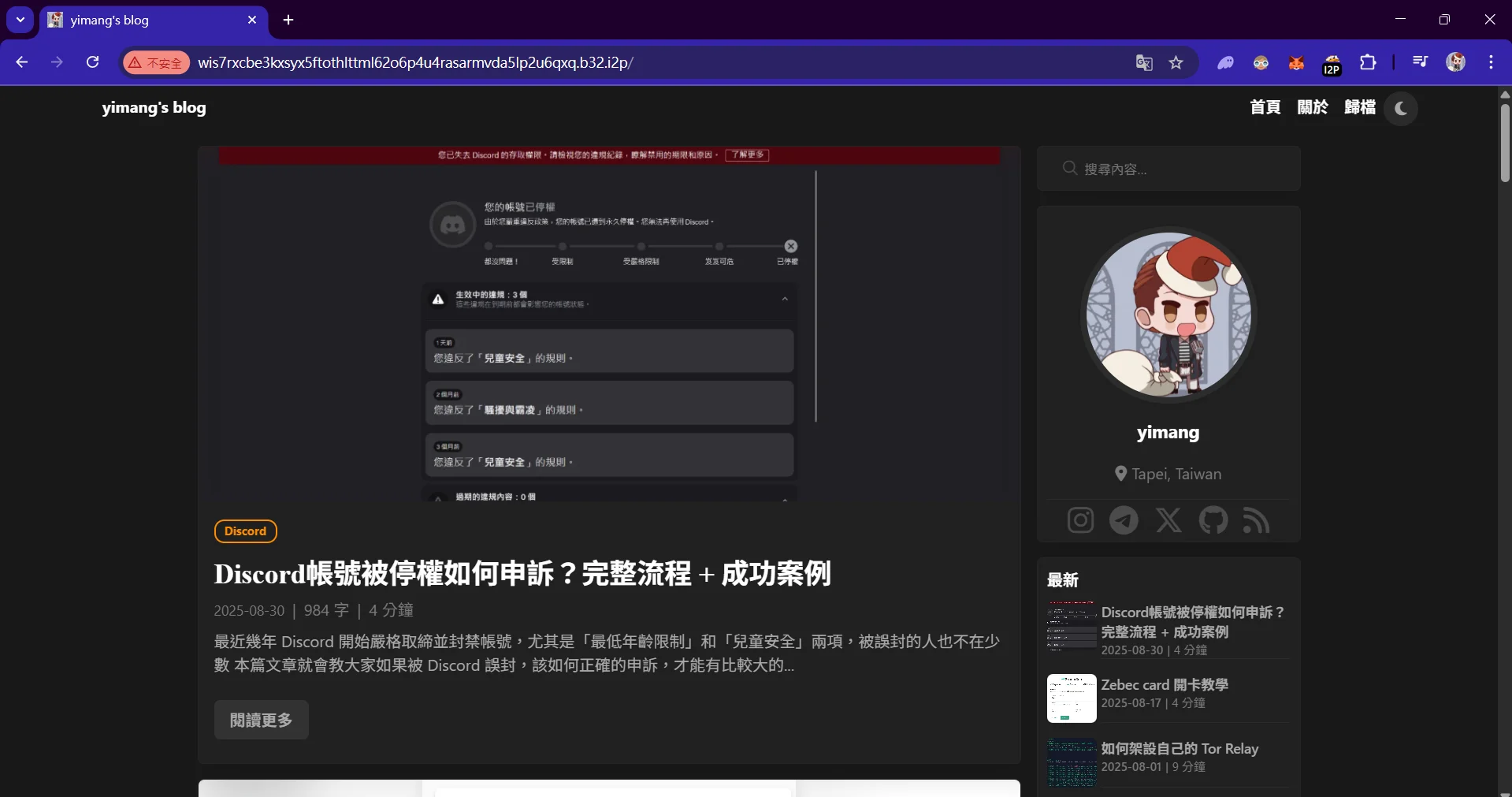This screenshot has height=797, width=1512.
Task: Open the RSS feed icon
Action: tap(1256, 520)
